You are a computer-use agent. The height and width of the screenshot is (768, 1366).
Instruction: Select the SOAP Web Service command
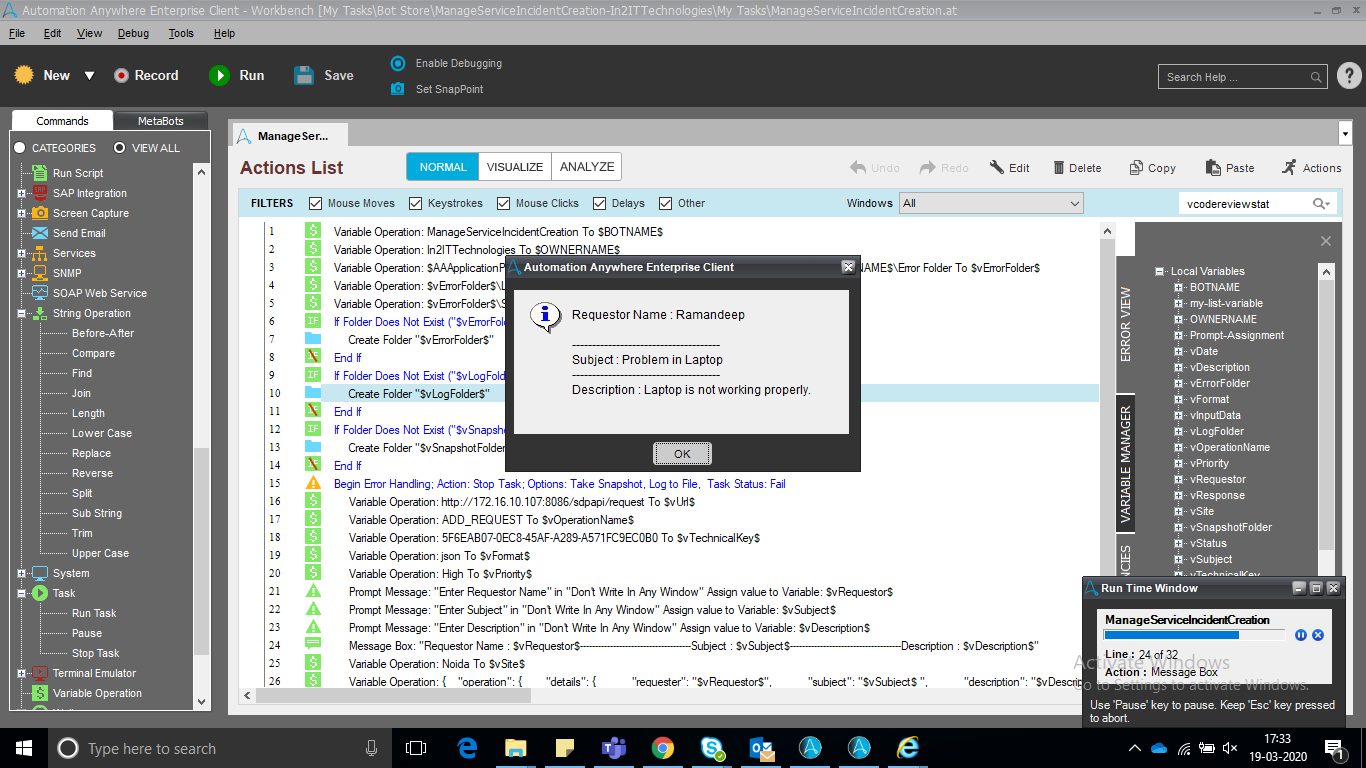pyautogui.click(x=99, y=293)
